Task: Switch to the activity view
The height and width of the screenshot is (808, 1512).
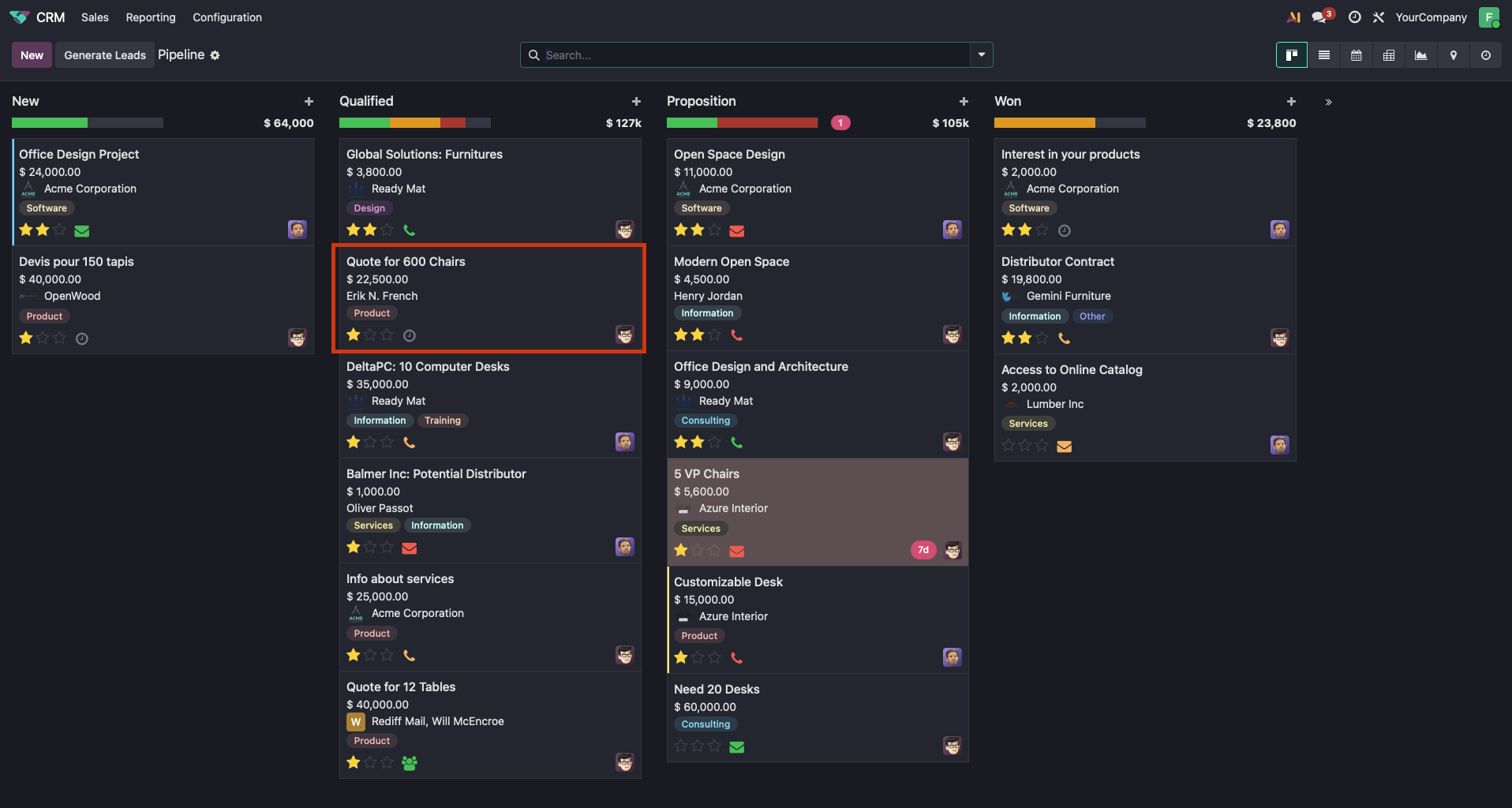Action: (x=1486, y=55)
